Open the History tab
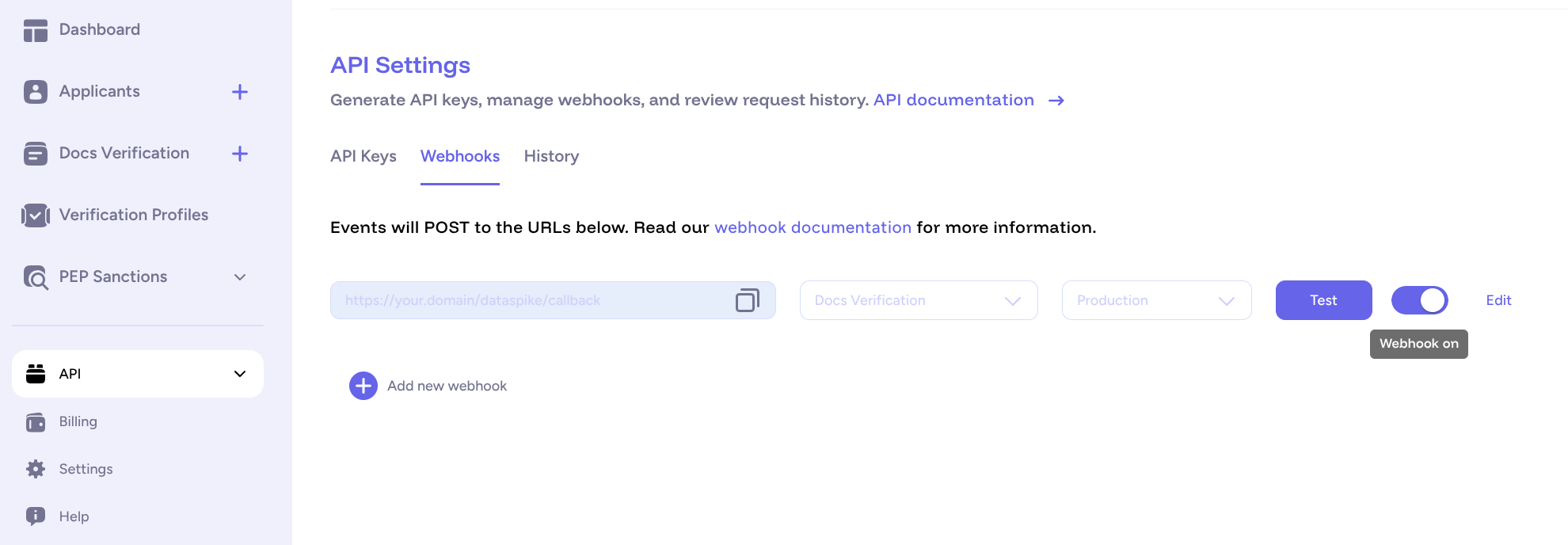This screenshot has width=1568, height=545. point(551,156)
